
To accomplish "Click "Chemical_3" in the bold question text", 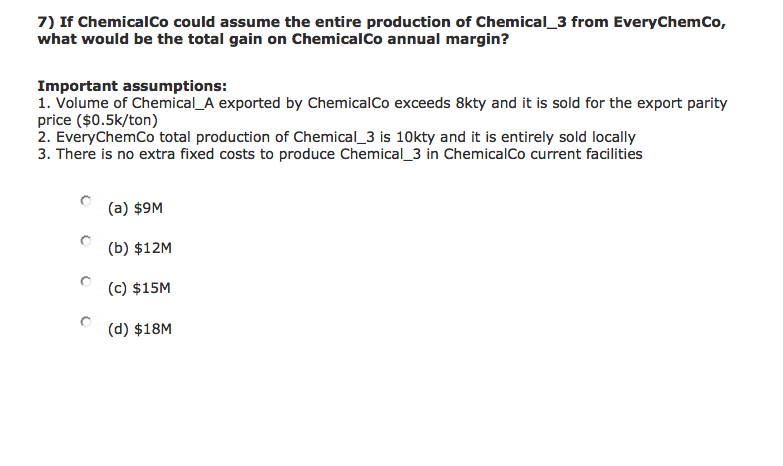I will 521,22.
